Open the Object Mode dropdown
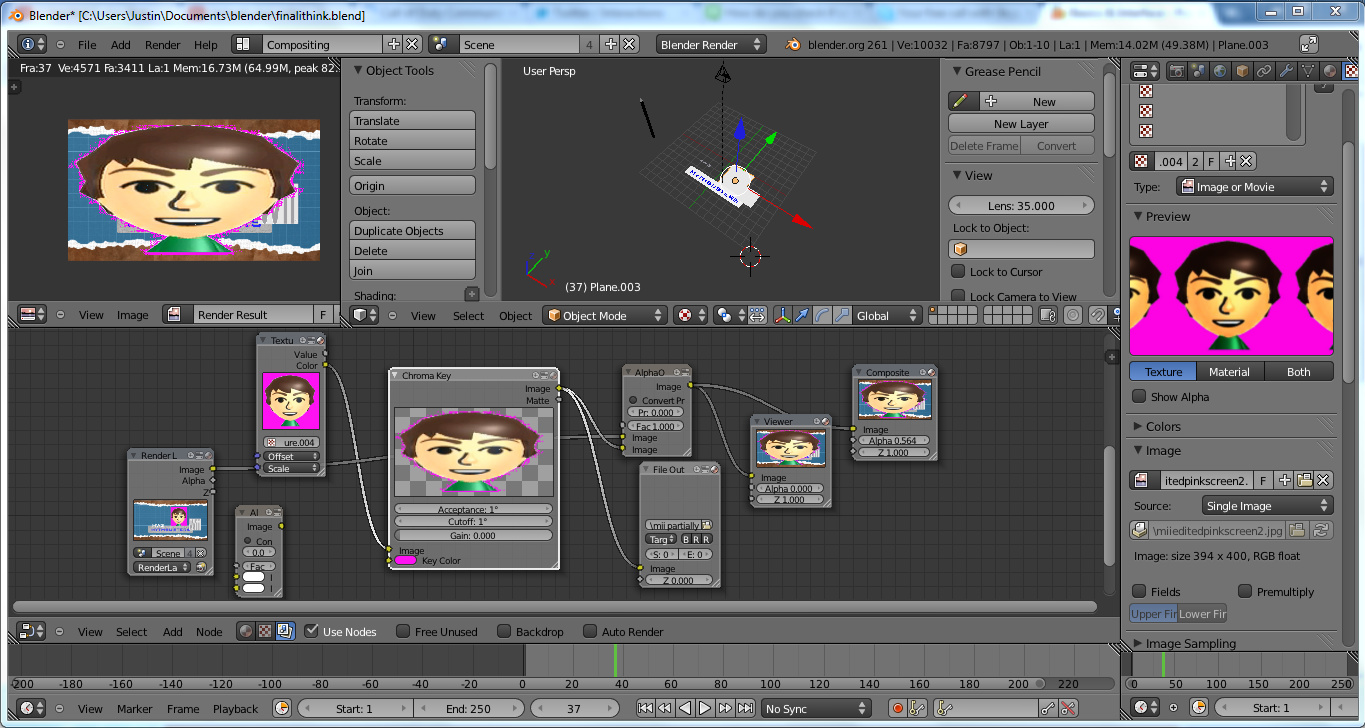Image resolution: width=1365 pixels, height=728 pixels. (x=605, y=315)
